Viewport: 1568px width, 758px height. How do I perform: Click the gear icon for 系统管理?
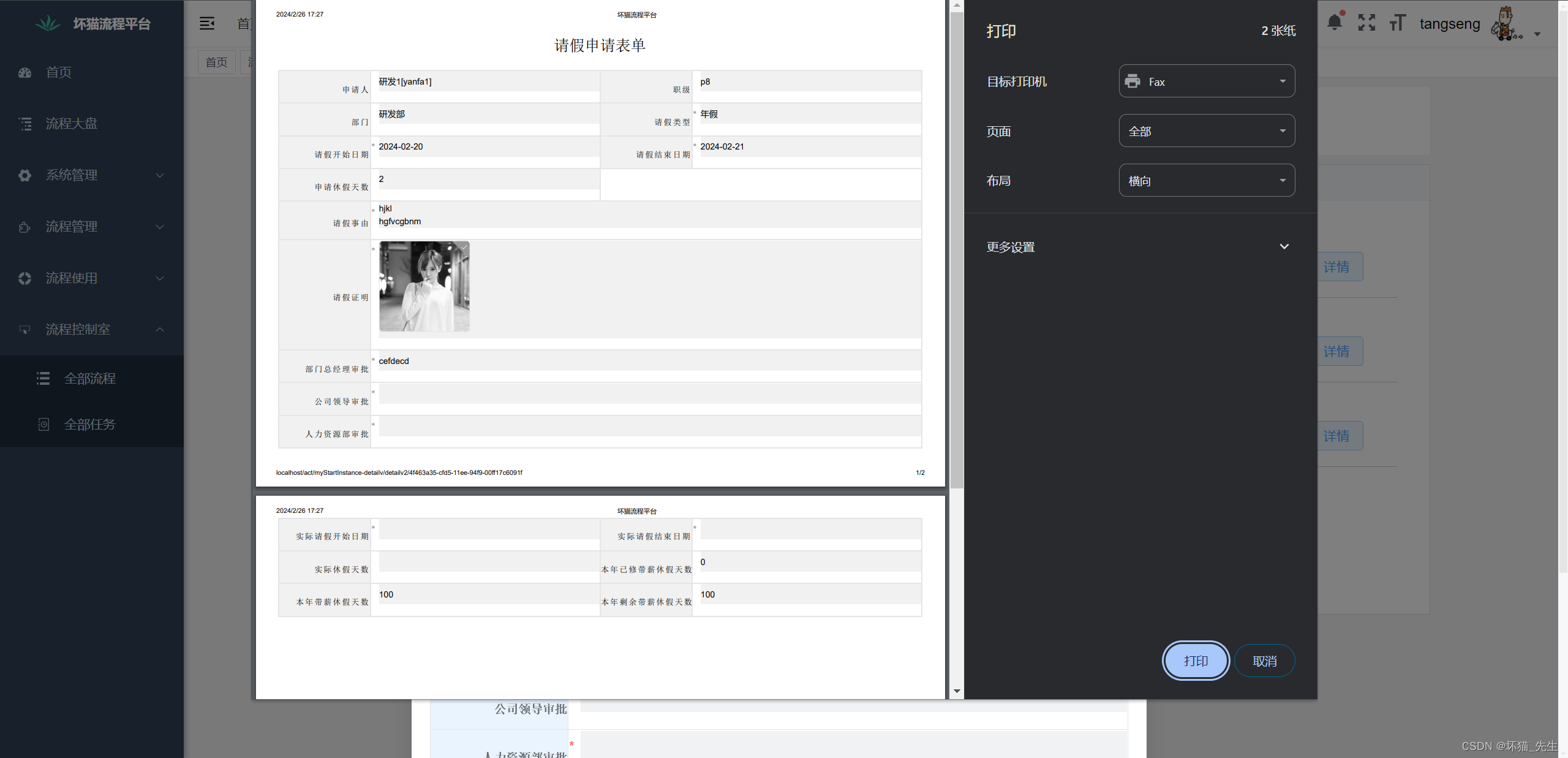(x=24, y=175)
